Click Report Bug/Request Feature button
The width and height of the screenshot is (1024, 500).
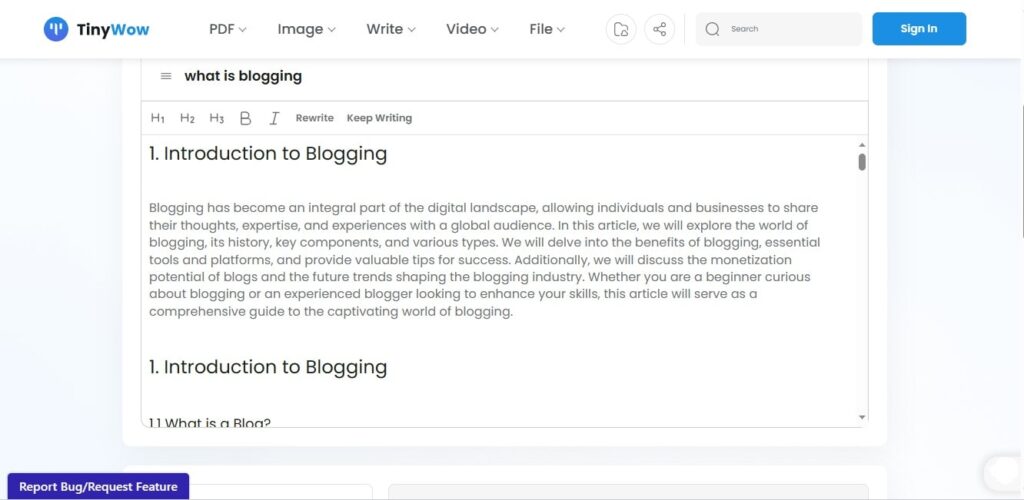coord(98,487)
